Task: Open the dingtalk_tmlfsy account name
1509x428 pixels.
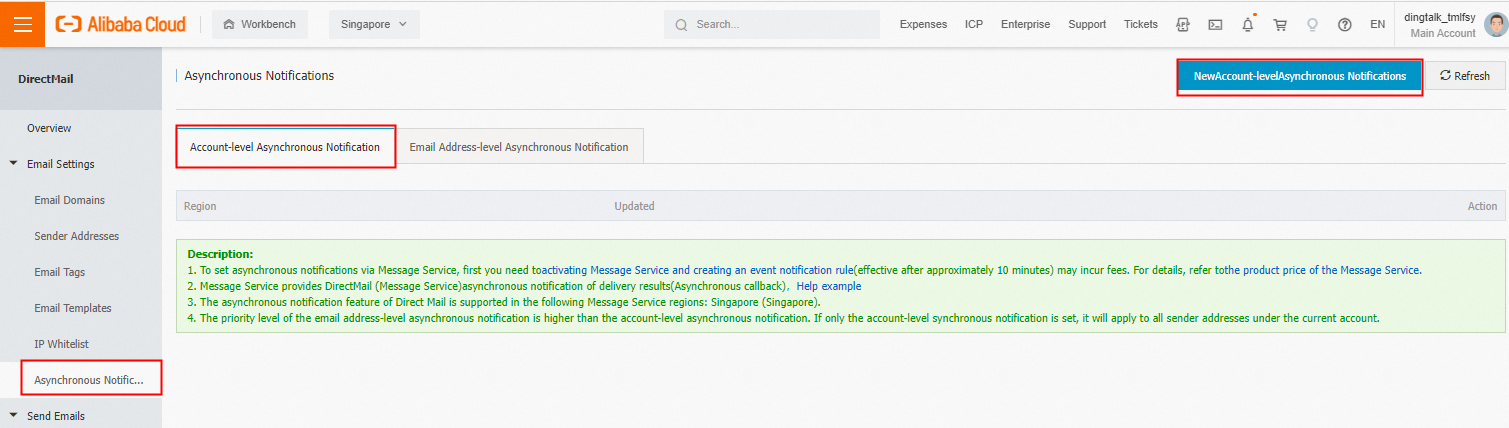Action: pyautogui.click(x=1439, y=17)
